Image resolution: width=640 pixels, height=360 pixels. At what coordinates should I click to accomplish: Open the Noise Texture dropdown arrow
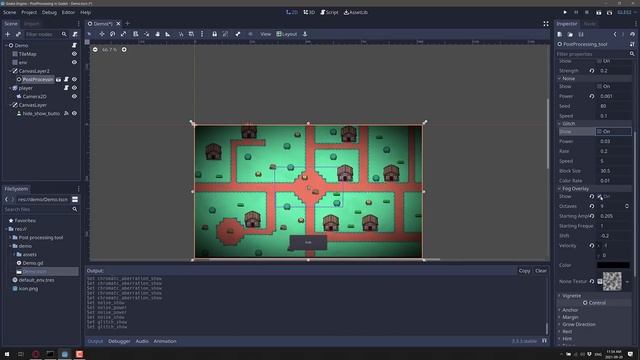[627, 282]
